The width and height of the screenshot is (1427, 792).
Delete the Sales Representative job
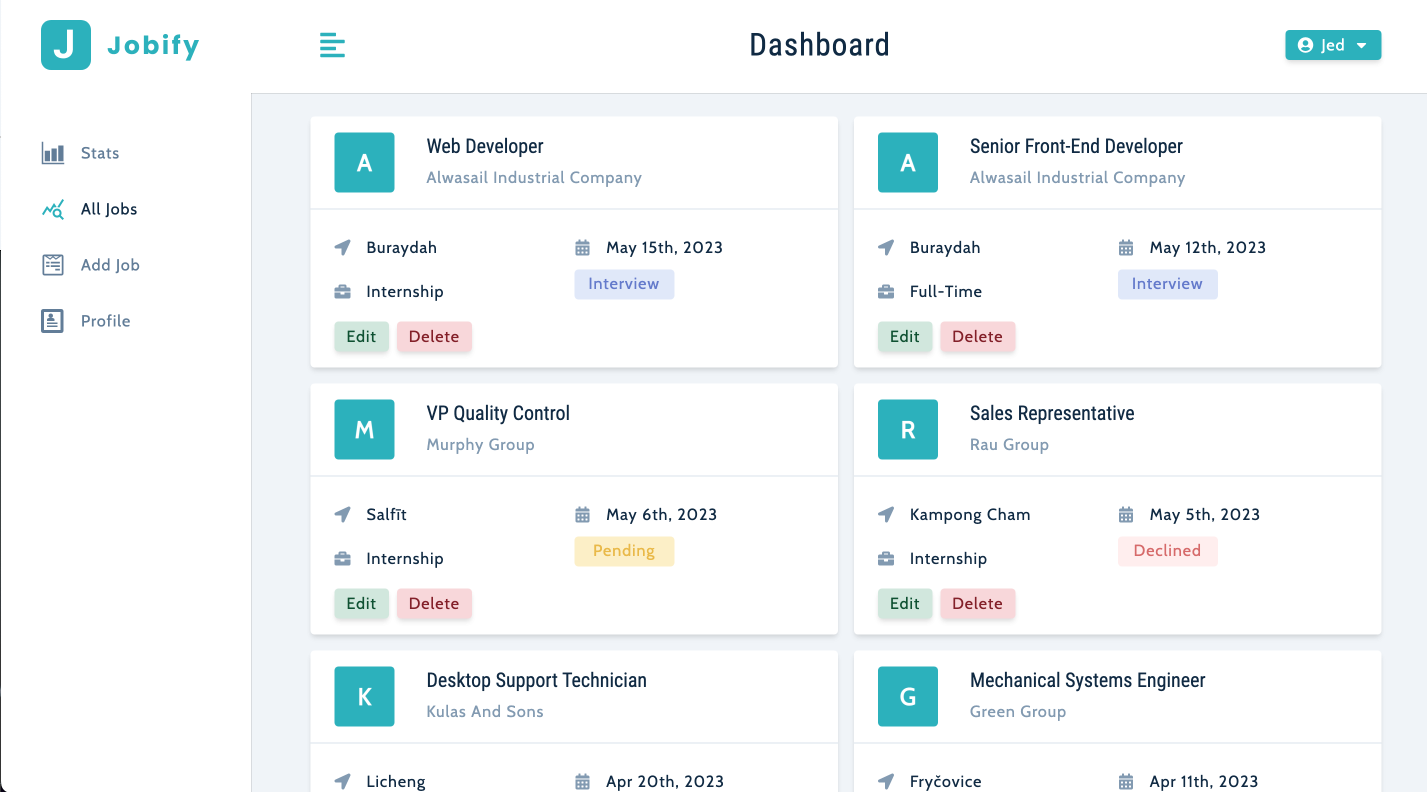(977, 604)
